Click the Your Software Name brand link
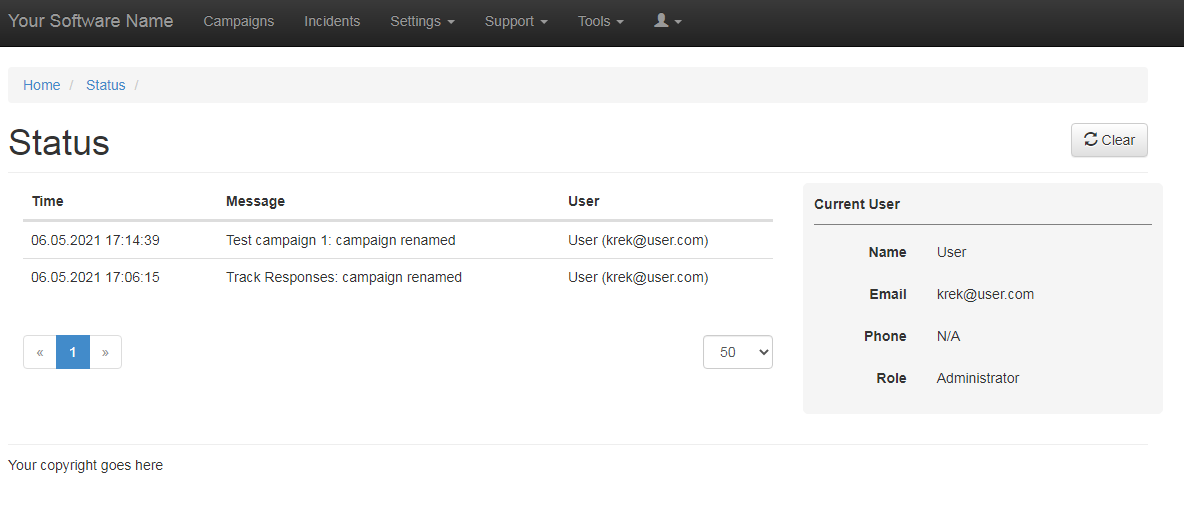 (91, 21)
